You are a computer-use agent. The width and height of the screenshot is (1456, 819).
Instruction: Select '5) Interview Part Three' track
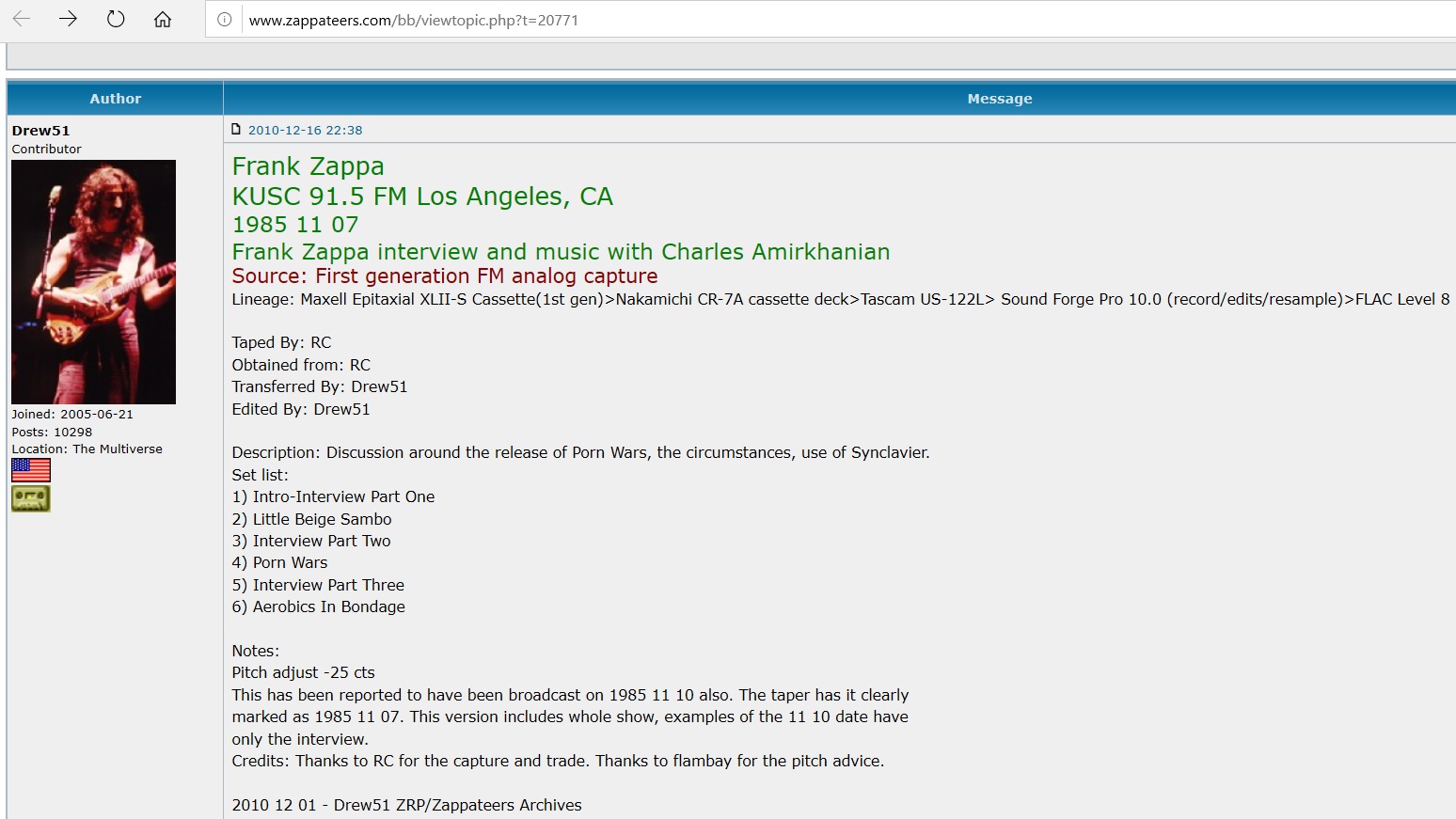(318, 585)
